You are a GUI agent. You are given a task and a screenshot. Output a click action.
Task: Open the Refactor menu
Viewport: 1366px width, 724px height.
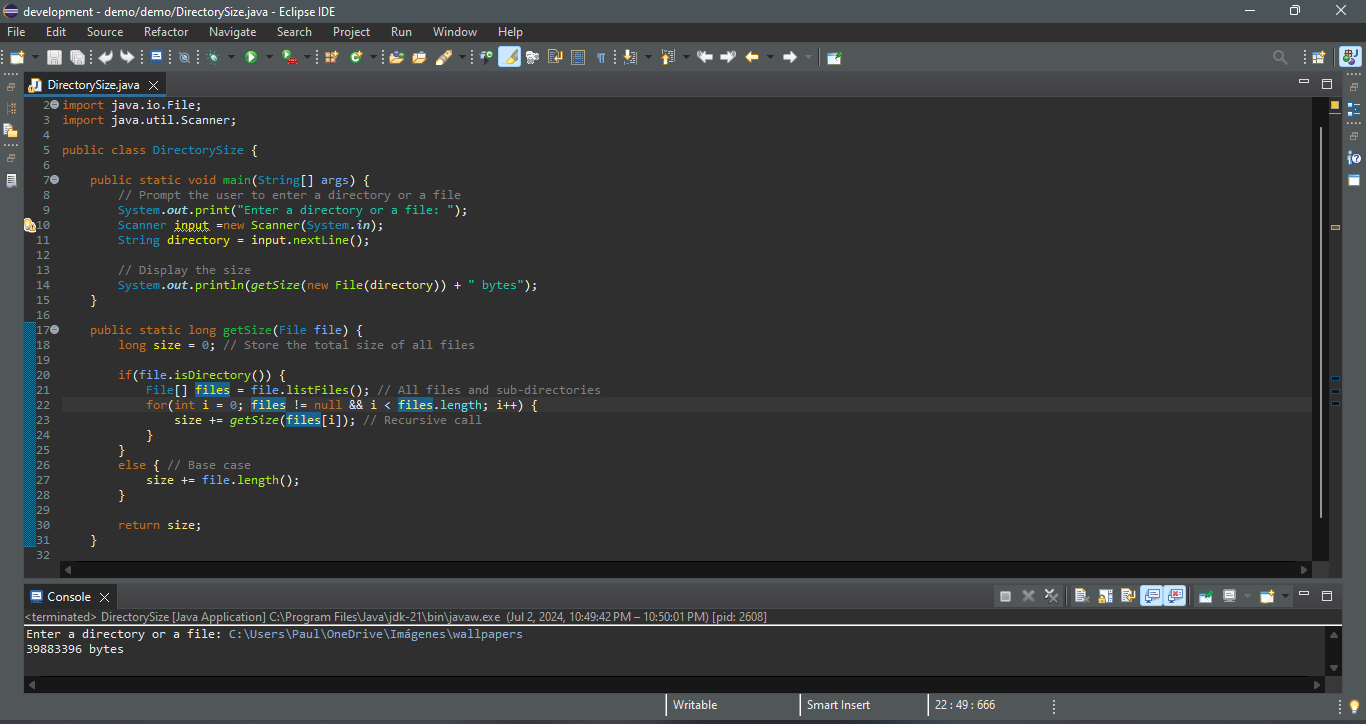pos(166,32)
